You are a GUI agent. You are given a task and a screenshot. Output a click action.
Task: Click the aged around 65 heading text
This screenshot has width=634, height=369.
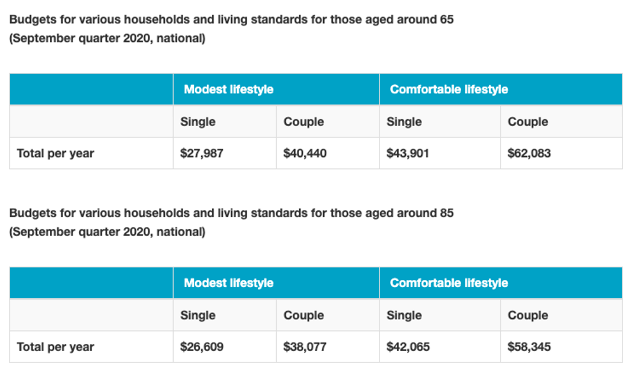coord(231,29)
